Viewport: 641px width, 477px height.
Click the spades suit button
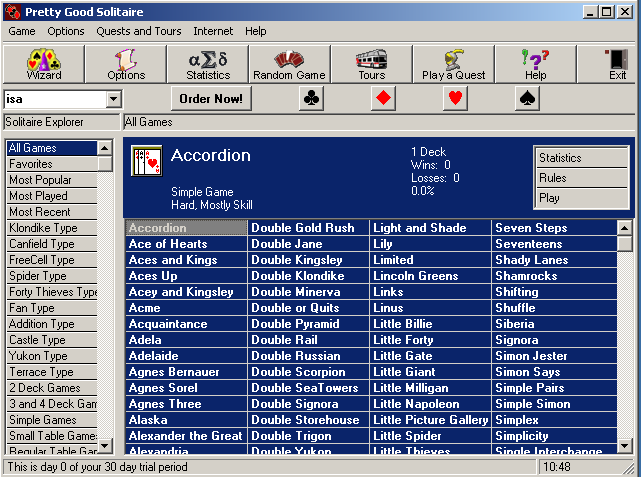527,99
